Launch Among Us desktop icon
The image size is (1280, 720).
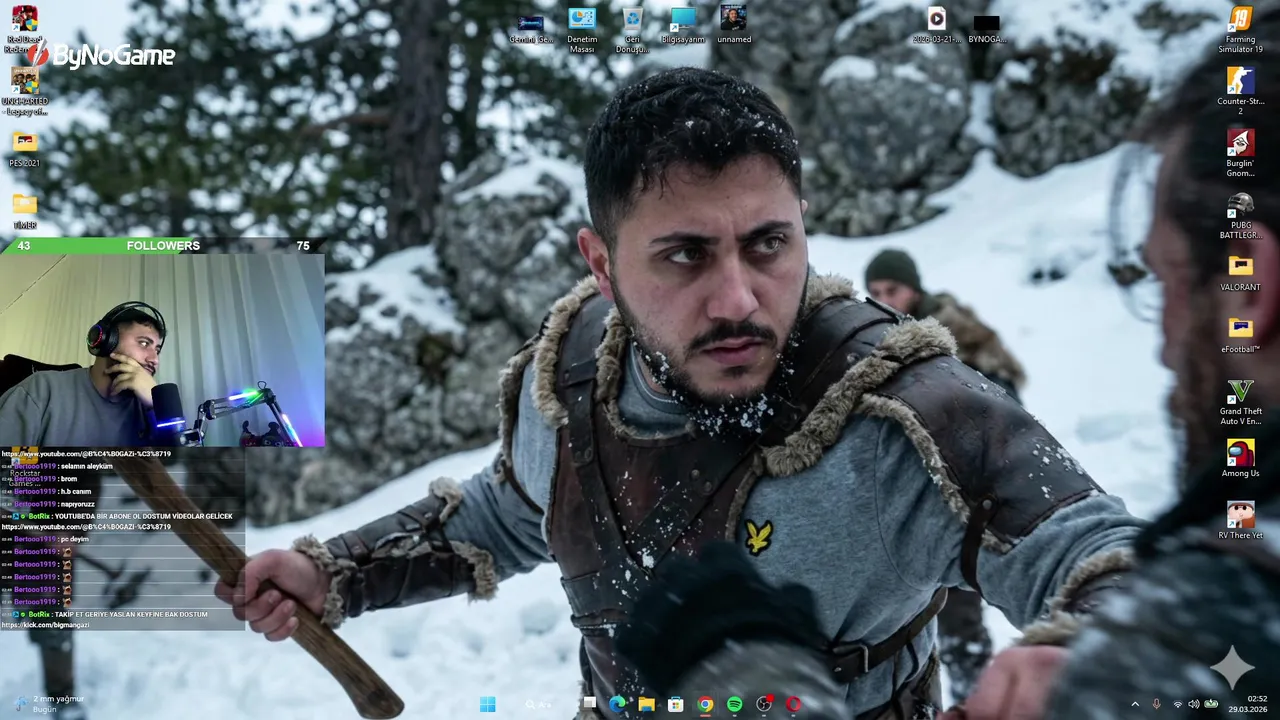1240,459
